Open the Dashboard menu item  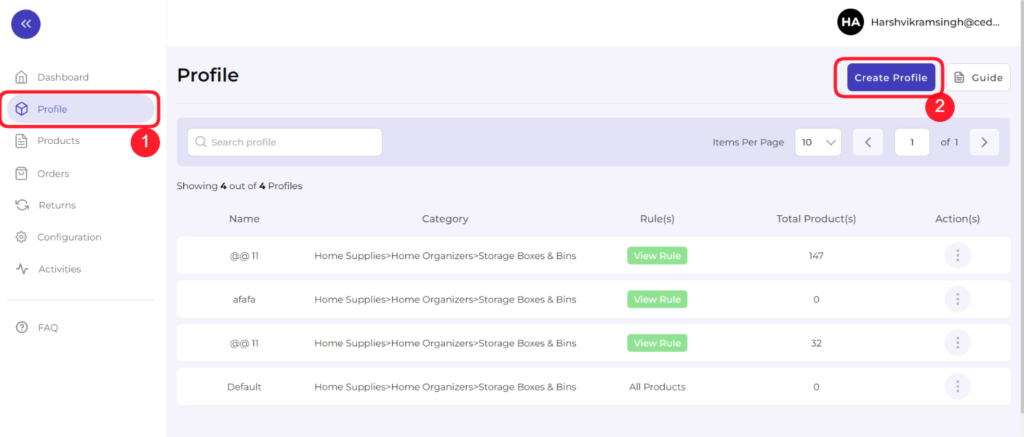point(63,77)
